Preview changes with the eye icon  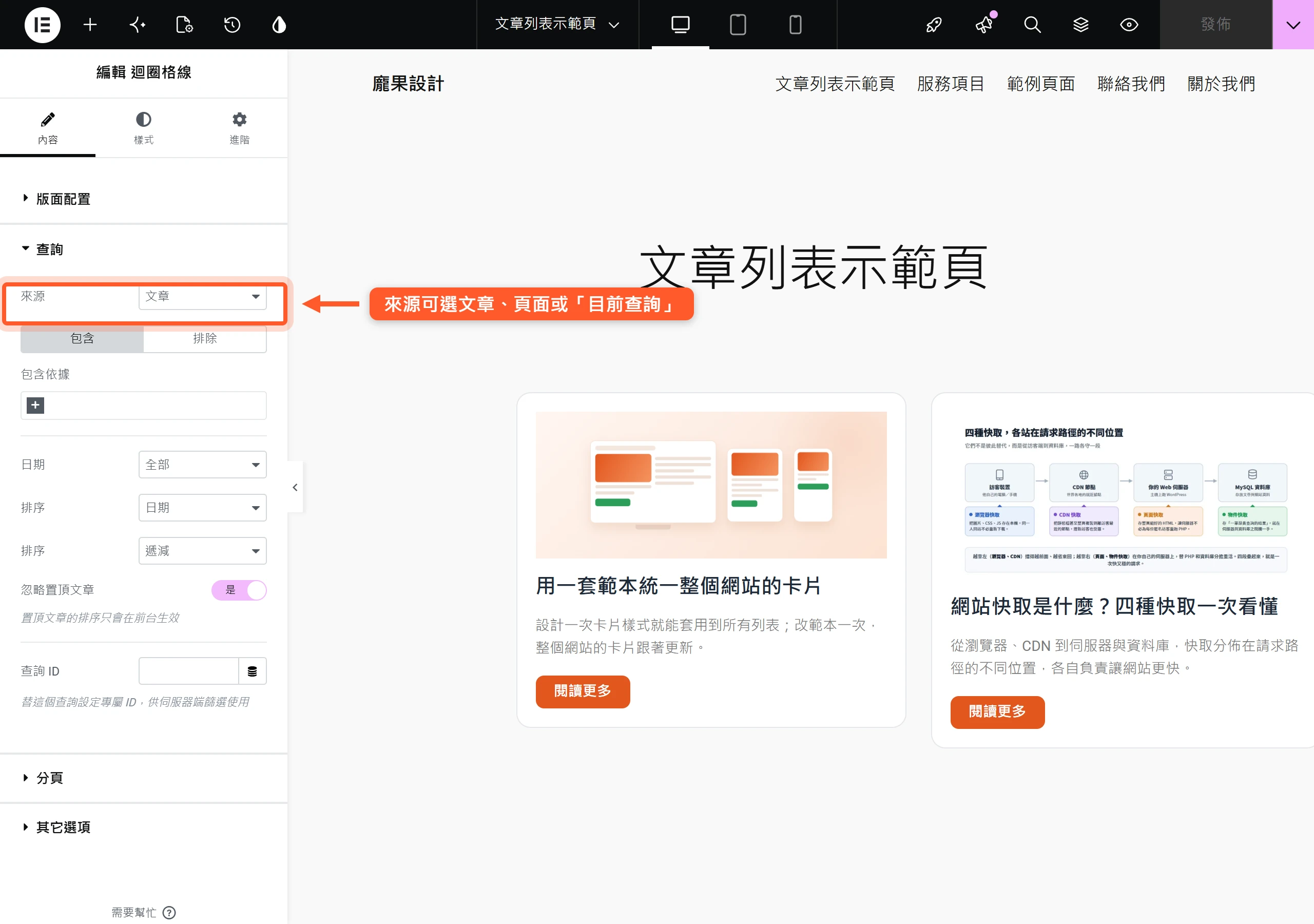point(1129,25)
